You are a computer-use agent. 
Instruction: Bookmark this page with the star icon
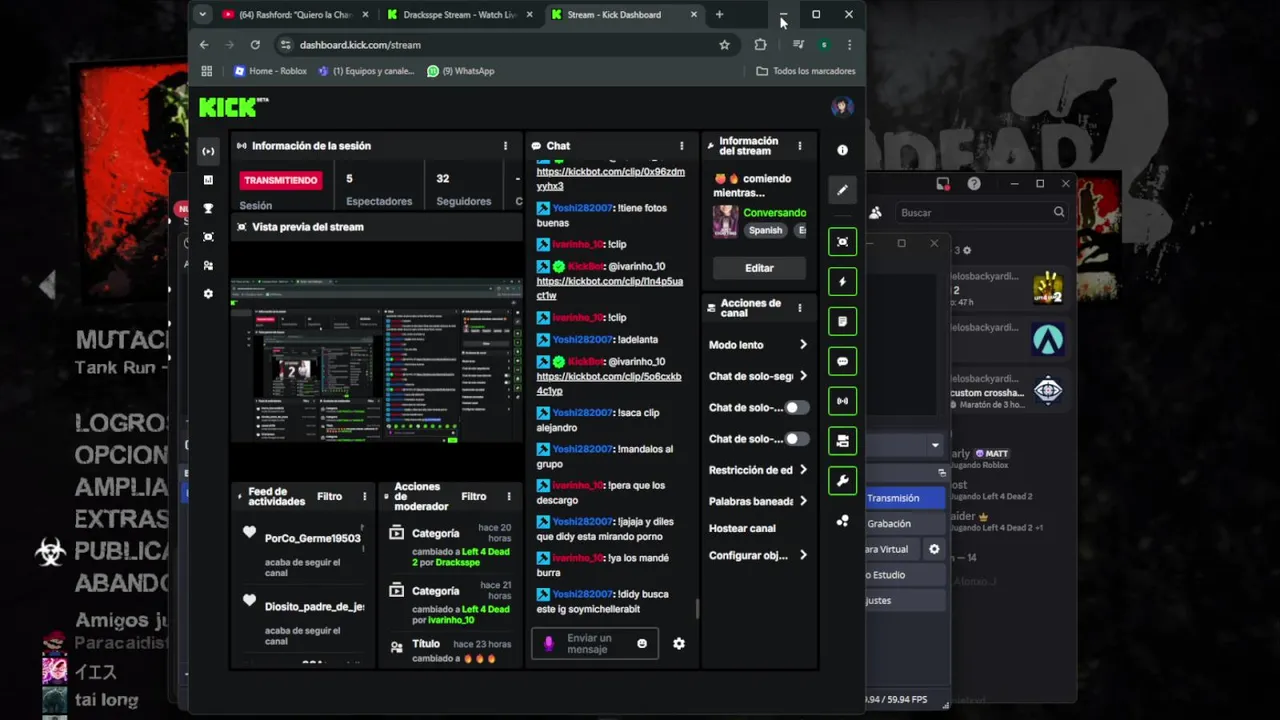(x=724, y=45)
